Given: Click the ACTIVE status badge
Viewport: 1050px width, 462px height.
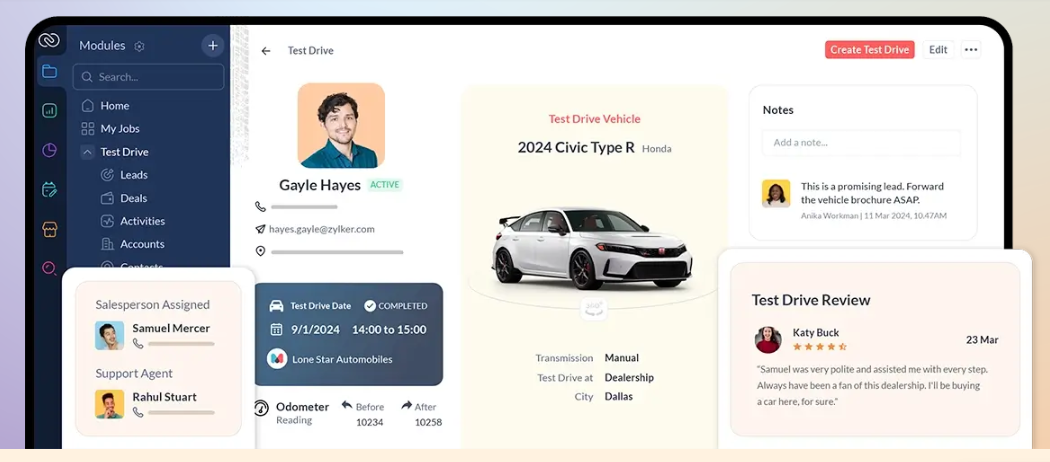Looking at the screenshot, I should click(385, 185).
